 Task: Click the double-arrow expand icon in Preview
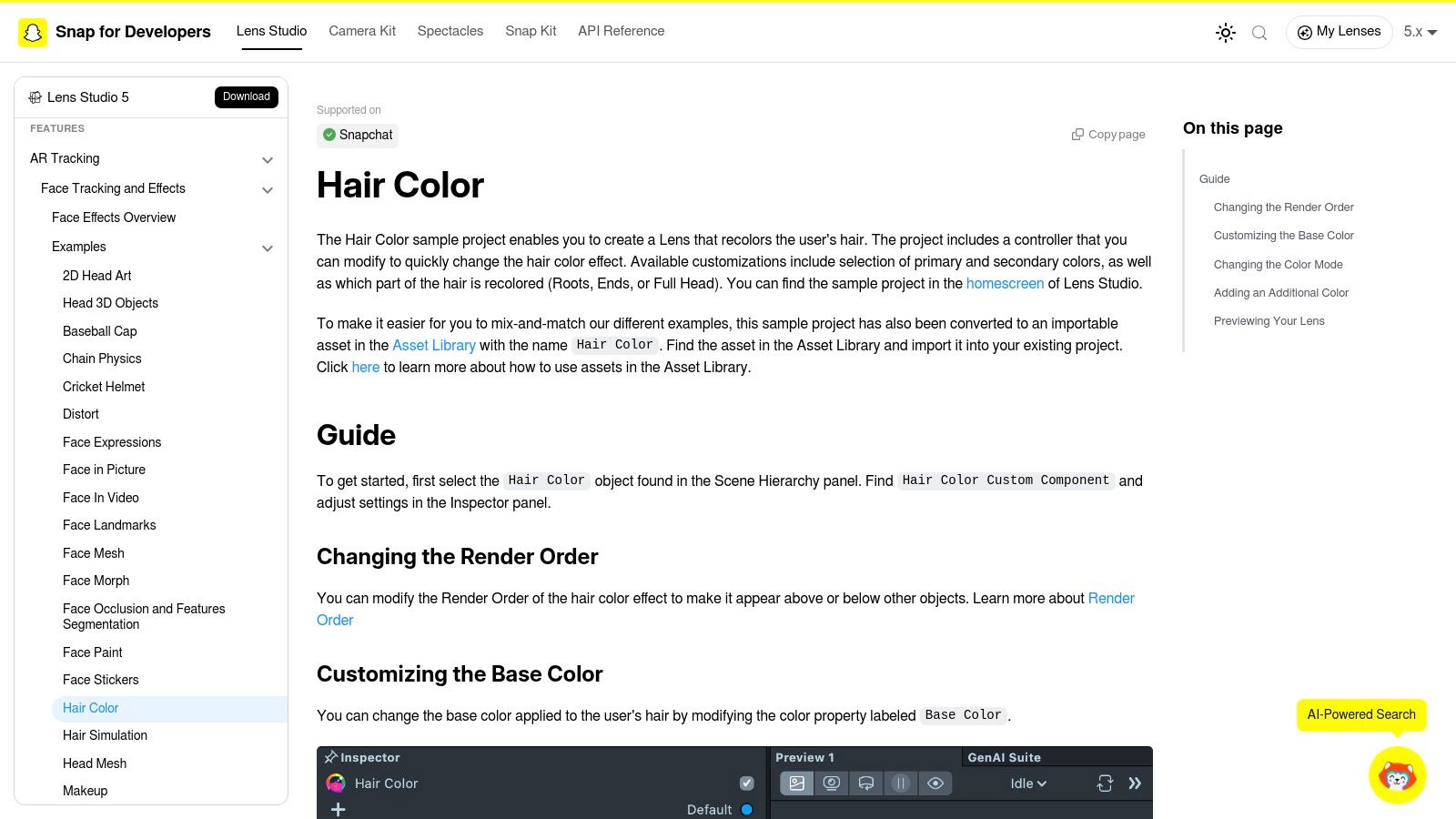[x=1135, y=784]
